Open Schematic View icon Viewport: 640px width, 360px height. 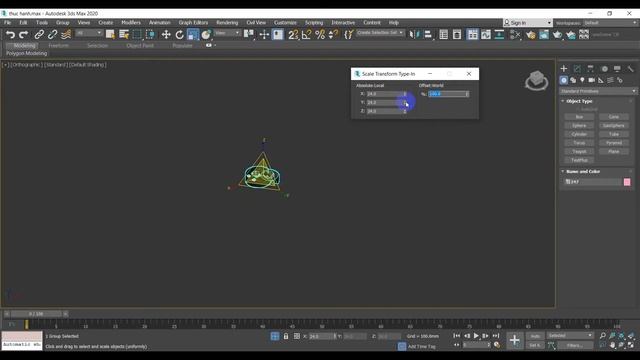point(499,35)
